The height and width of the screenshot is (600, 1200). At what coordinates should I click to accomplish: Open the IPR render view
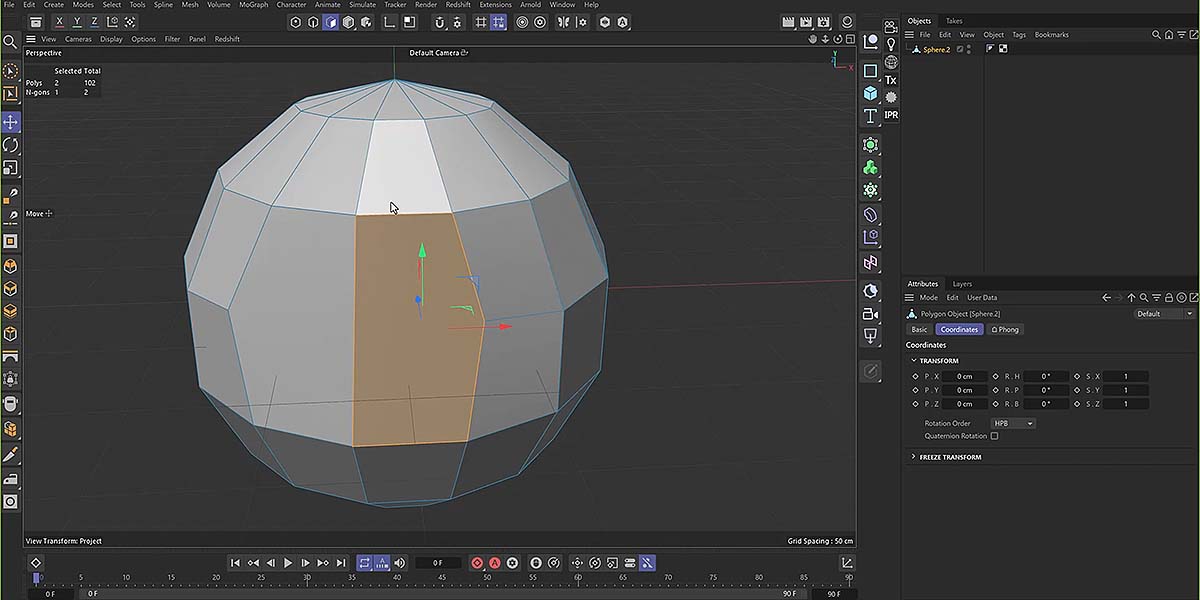point(891,115)
